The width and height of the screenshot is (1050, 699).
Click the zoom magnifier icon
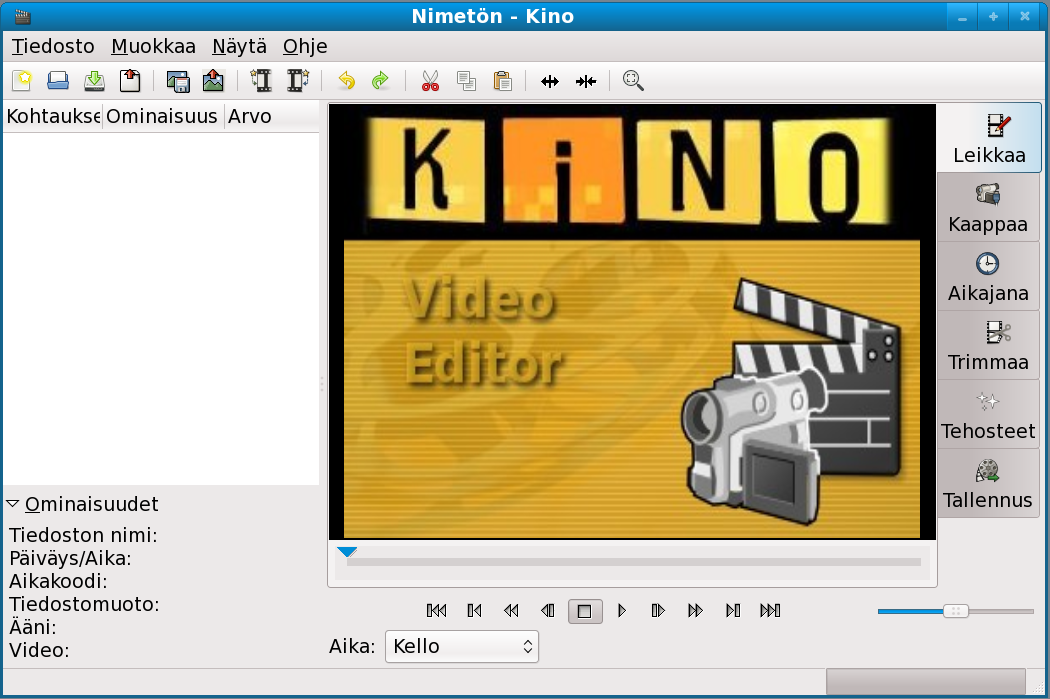(x=633, y=81)
